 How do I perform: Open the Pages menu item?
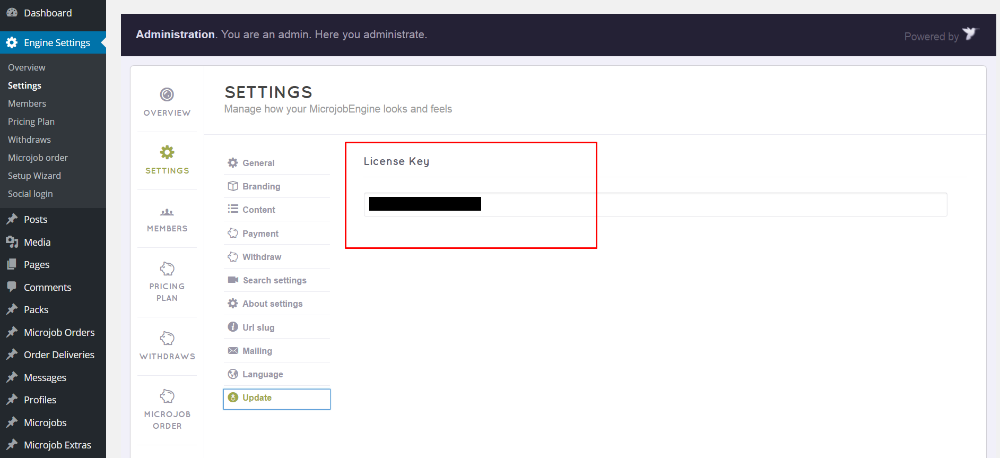pyautogui.click(x=36, y=265)
